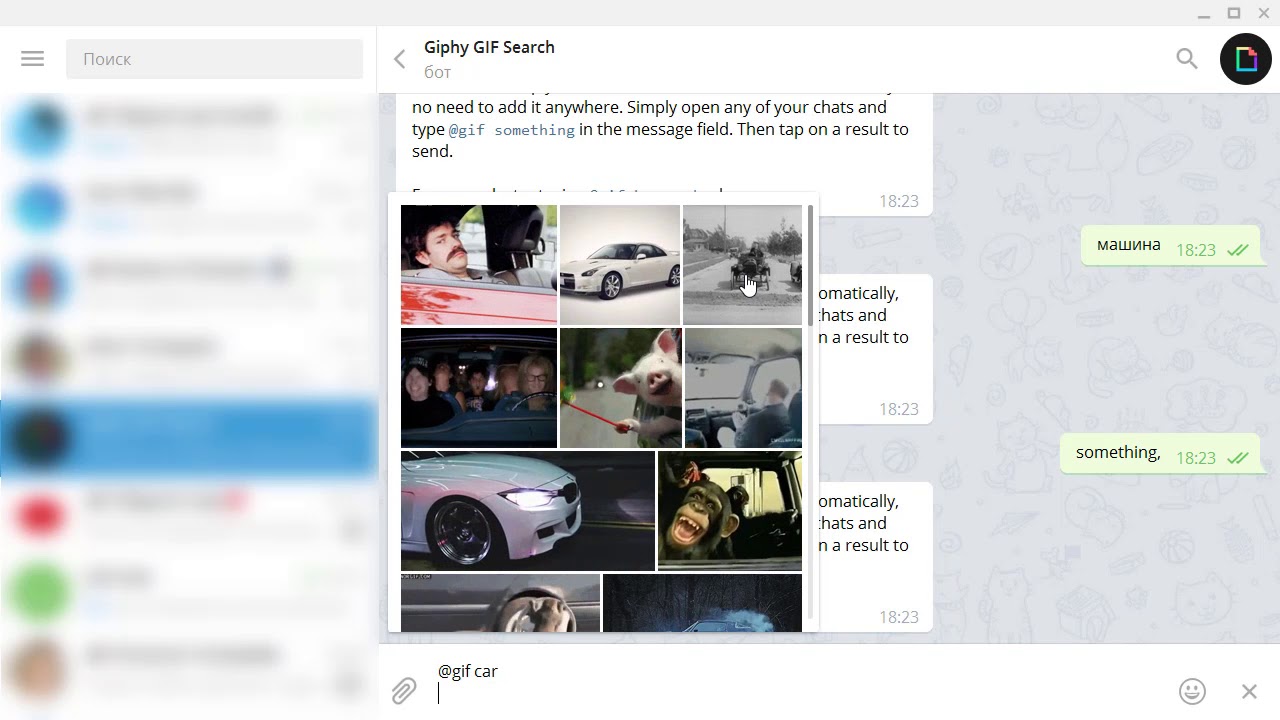Screen dimensions: 1280x720
Task: Select the white sports car GIF
Action: (x=620, y=265)
